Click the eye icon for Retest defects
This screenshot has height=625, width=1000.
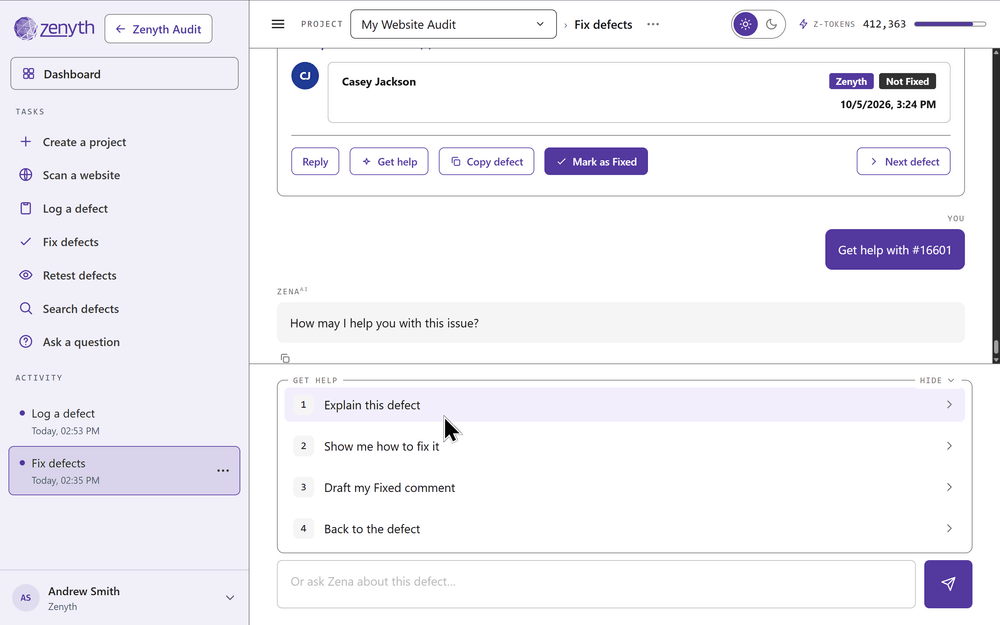(x=26, y=275)
